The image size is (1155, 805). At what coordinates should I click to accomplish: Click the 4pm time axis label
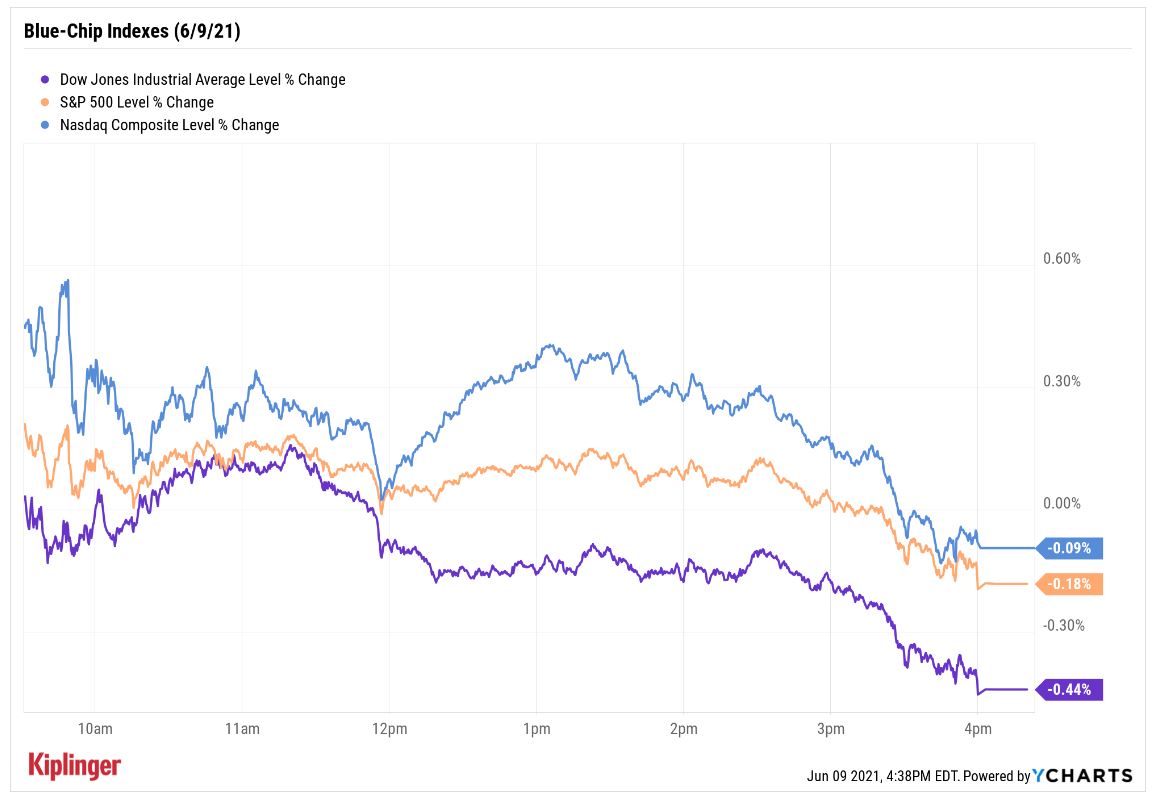[x=977, y=728]
